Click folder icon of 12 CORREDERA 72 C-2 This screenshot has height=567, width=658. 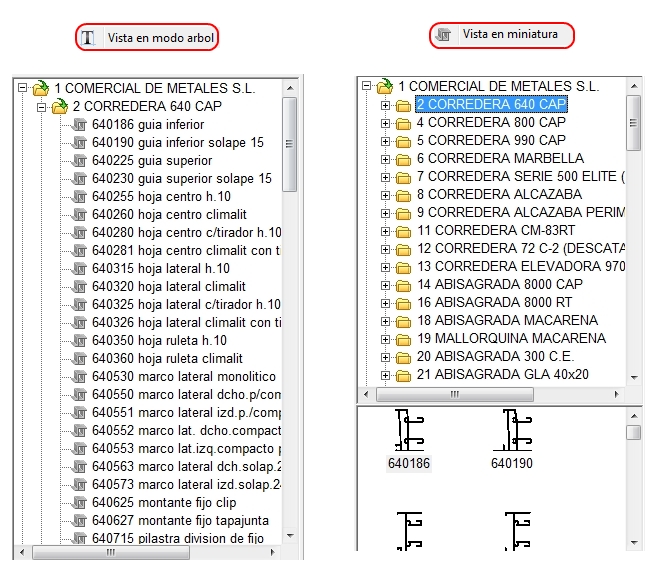point(403,250)
